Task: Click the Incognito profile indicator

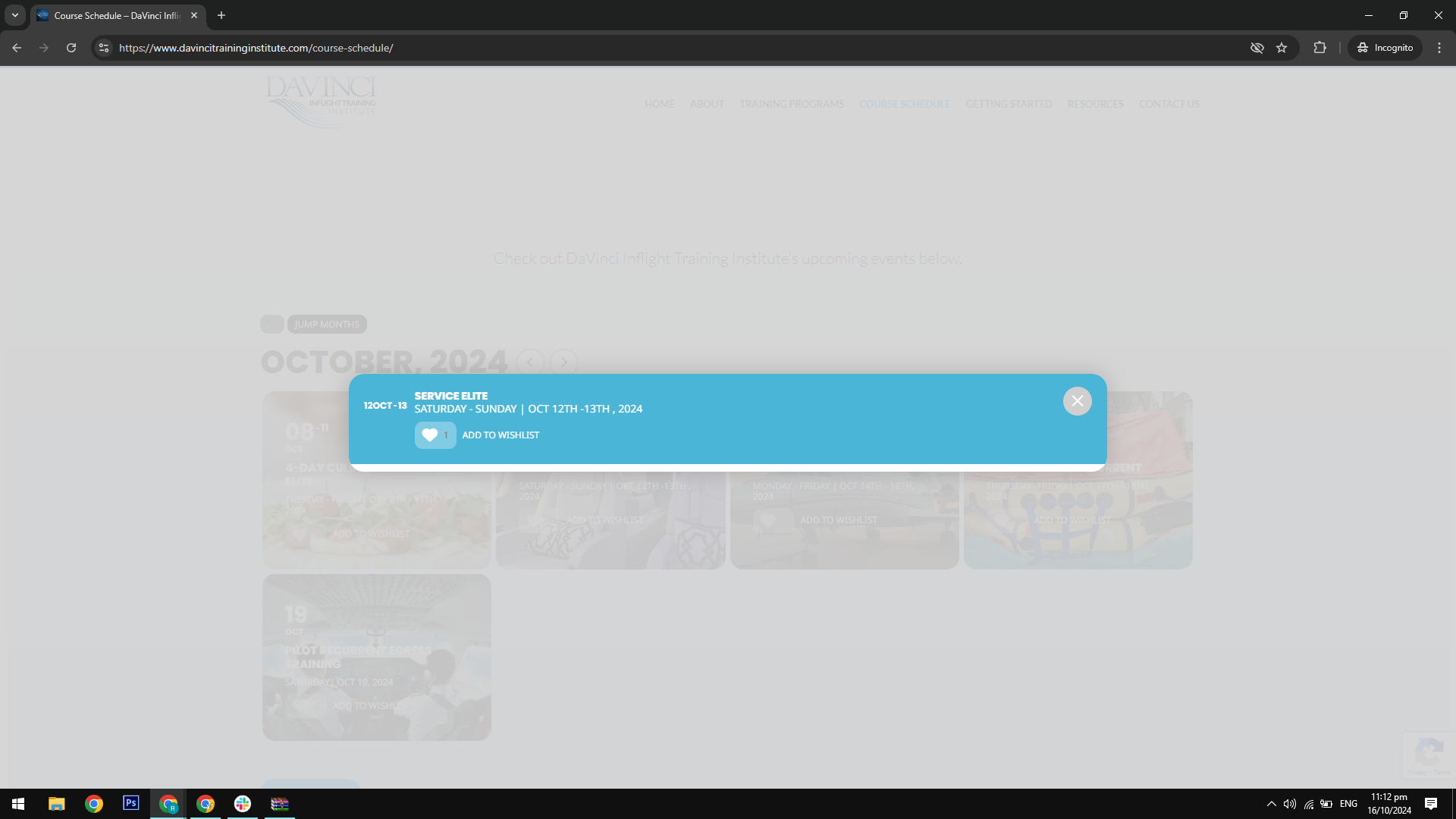Action: (1385, 48)
